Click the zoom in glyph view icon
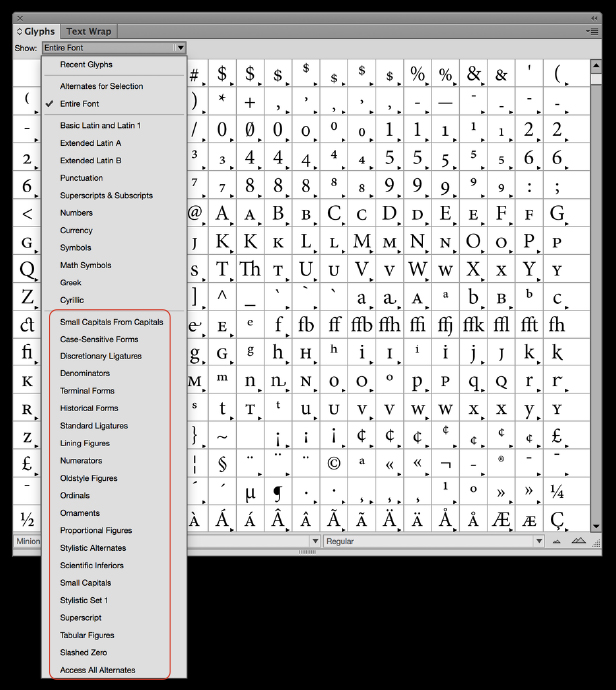The width and height of the screenshot is (616, 690). click(578, 541)
